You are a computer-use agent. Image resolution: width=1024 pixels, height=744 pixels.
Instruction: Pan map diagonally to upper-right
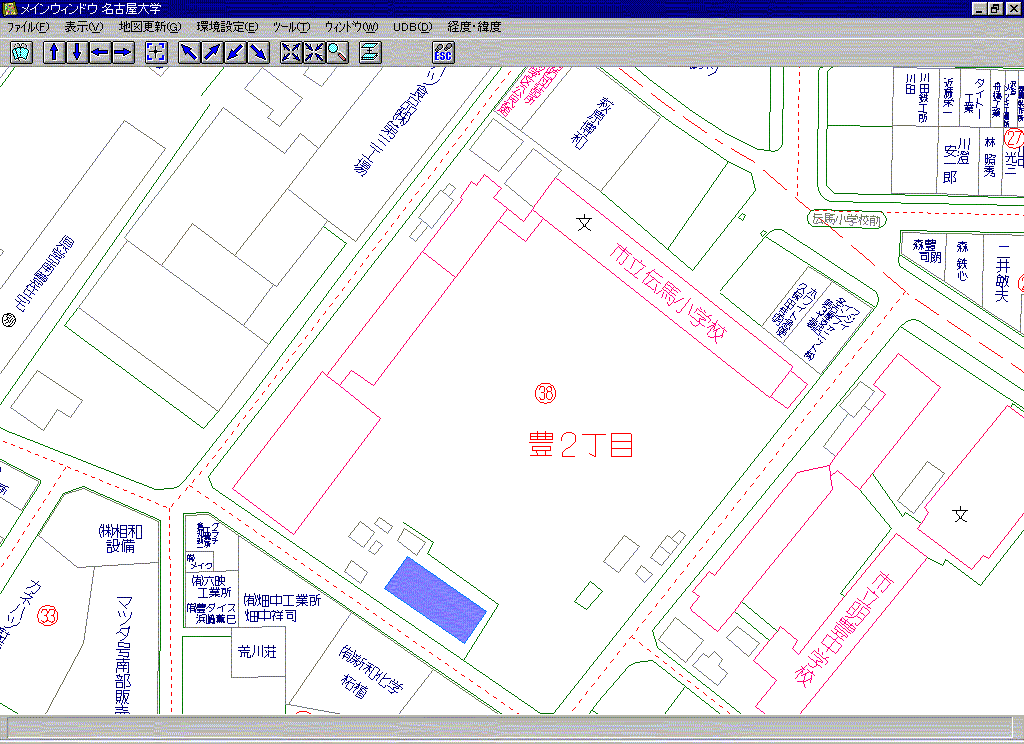[x=212, y=53]
